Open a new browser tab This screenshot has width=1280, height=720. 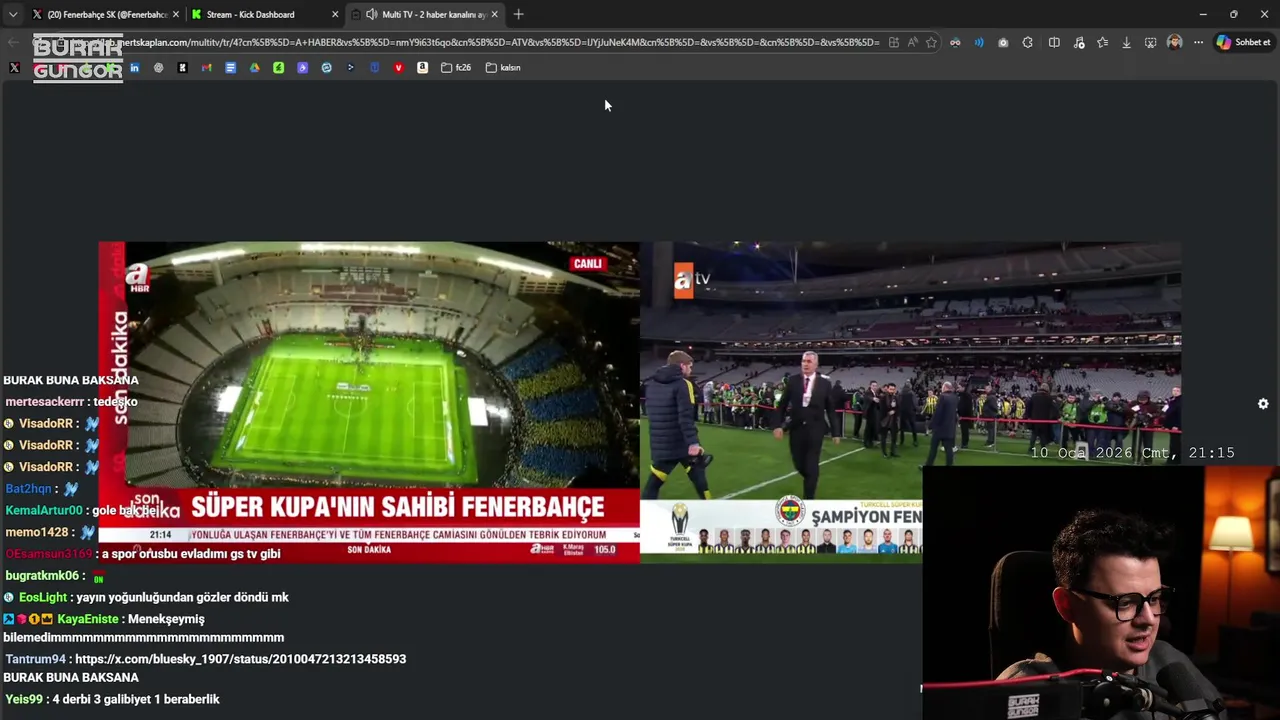[518, 14]
